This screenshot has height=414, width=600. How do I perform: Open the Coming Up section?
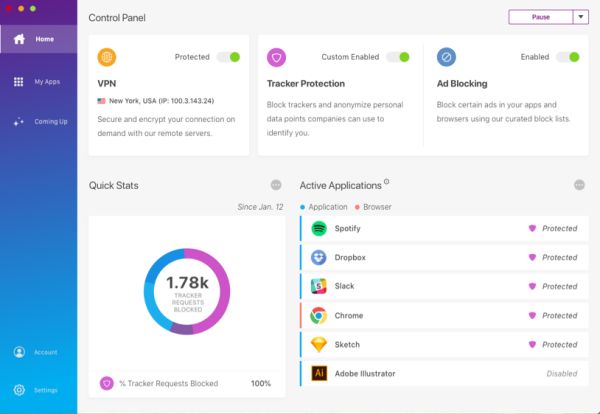pyautogui.click(x=38, y=122)
